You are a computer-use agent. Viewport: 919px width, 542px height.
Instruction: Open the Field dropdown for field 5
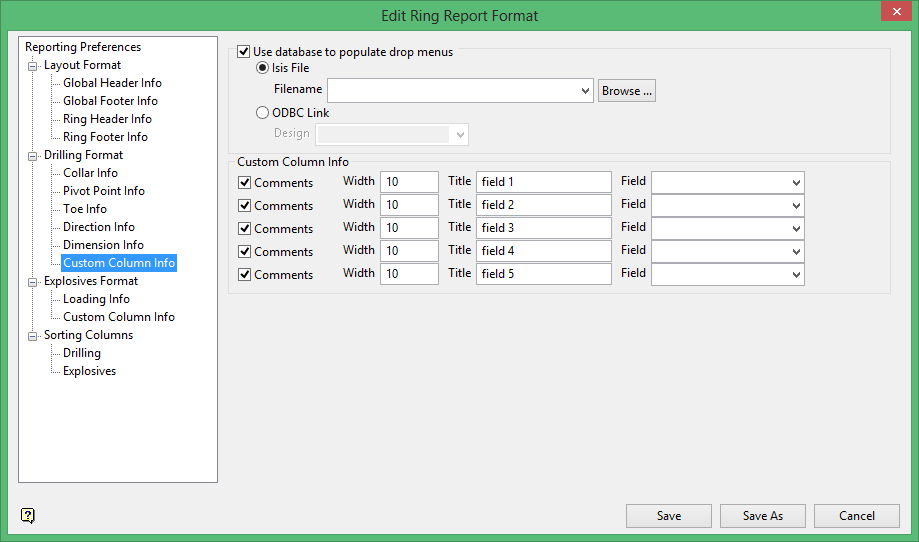click(796, 274)
